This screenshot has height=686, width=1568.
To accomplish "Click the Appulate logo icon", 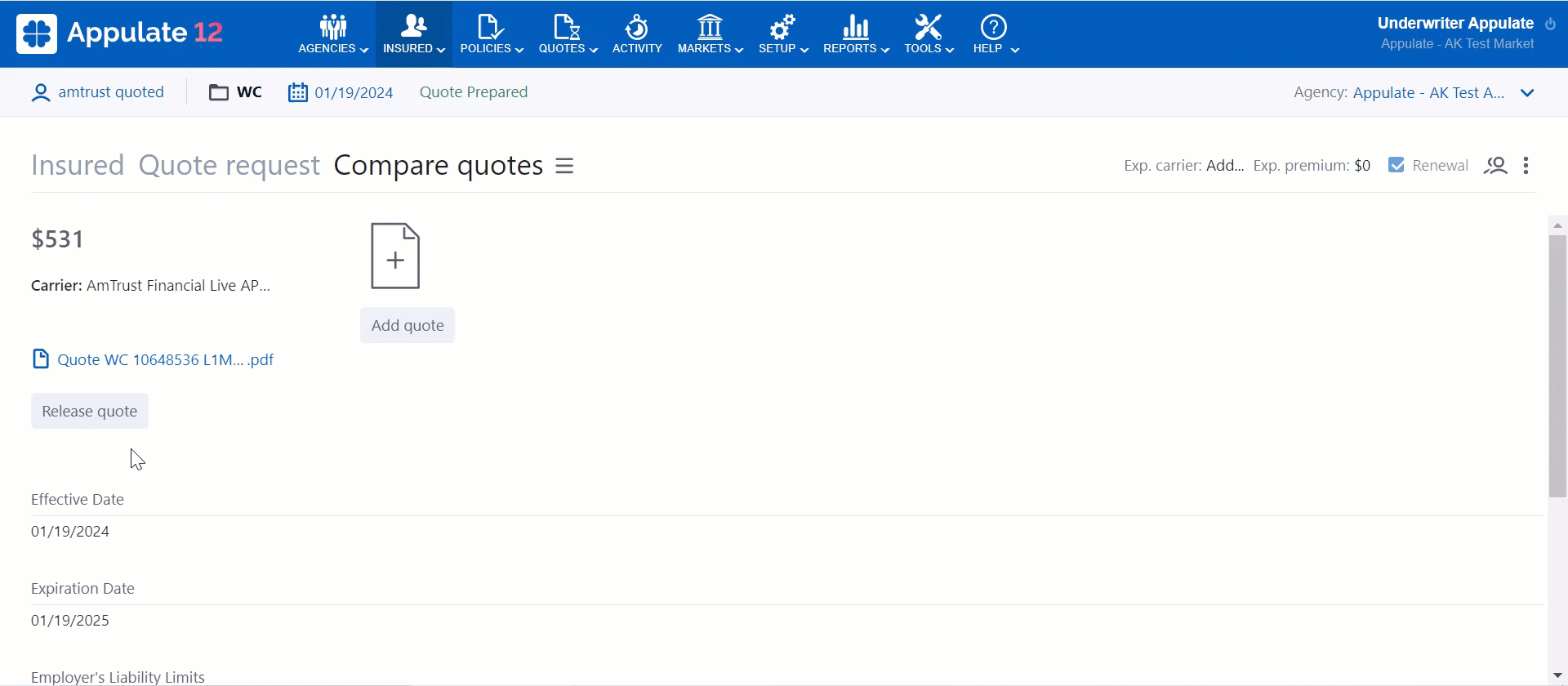I will (x=37, y=33).
